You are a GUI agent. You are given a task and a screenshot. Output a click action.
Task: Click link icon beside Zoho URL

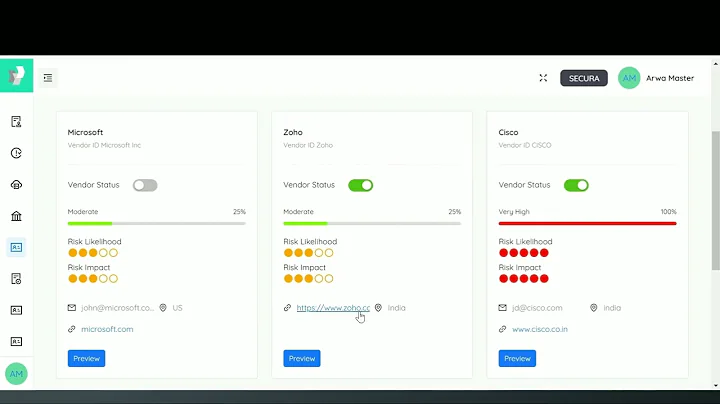[x=287, y=308]
